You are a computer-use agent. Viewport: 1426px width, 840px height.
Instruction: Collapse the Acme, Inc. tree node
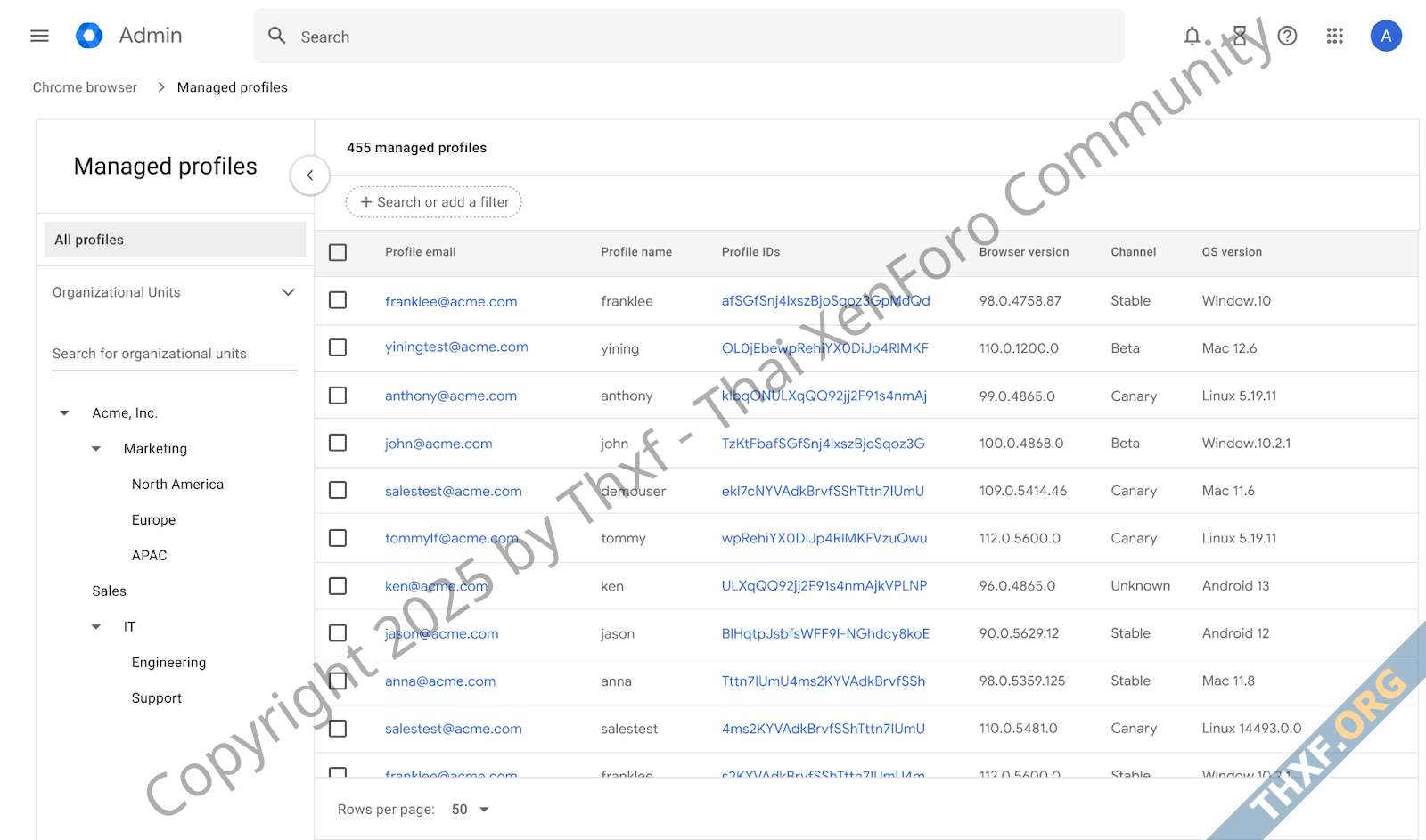64,413
